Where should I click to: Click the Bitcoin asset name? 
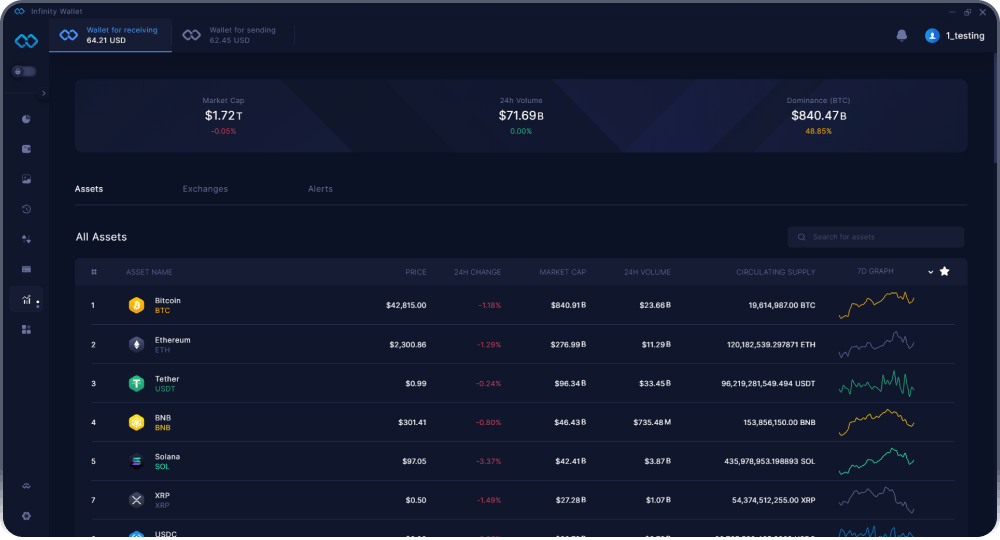(x=168, y=300)
